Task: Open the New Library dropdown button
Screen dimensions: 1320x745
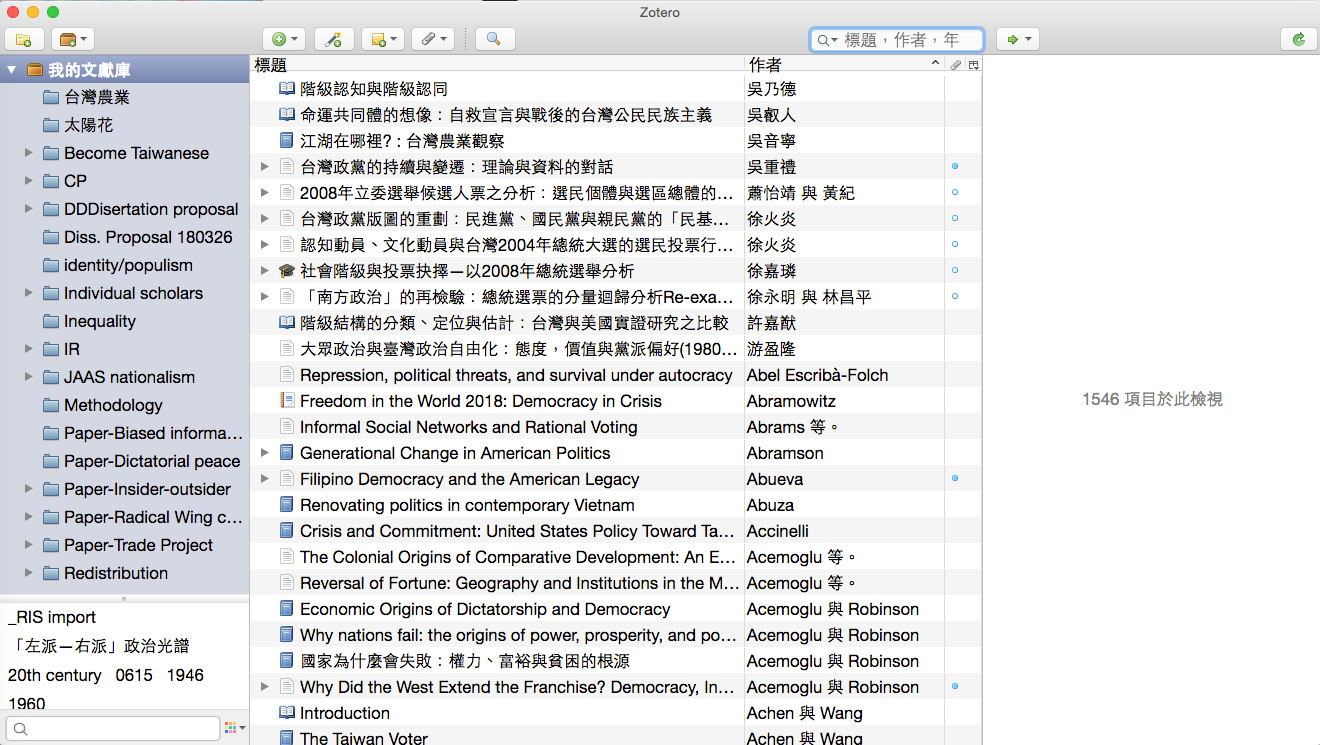Action: point(73,39)
